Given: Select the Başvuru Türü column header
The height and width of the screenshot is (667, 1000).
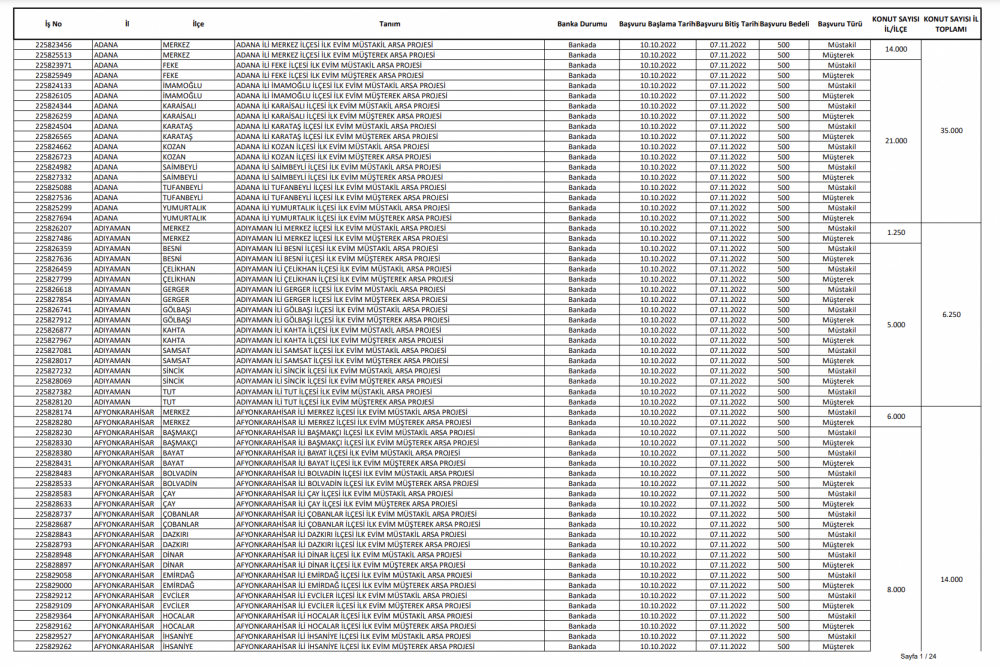Looking at the screenshot, I should pos(839,24).
